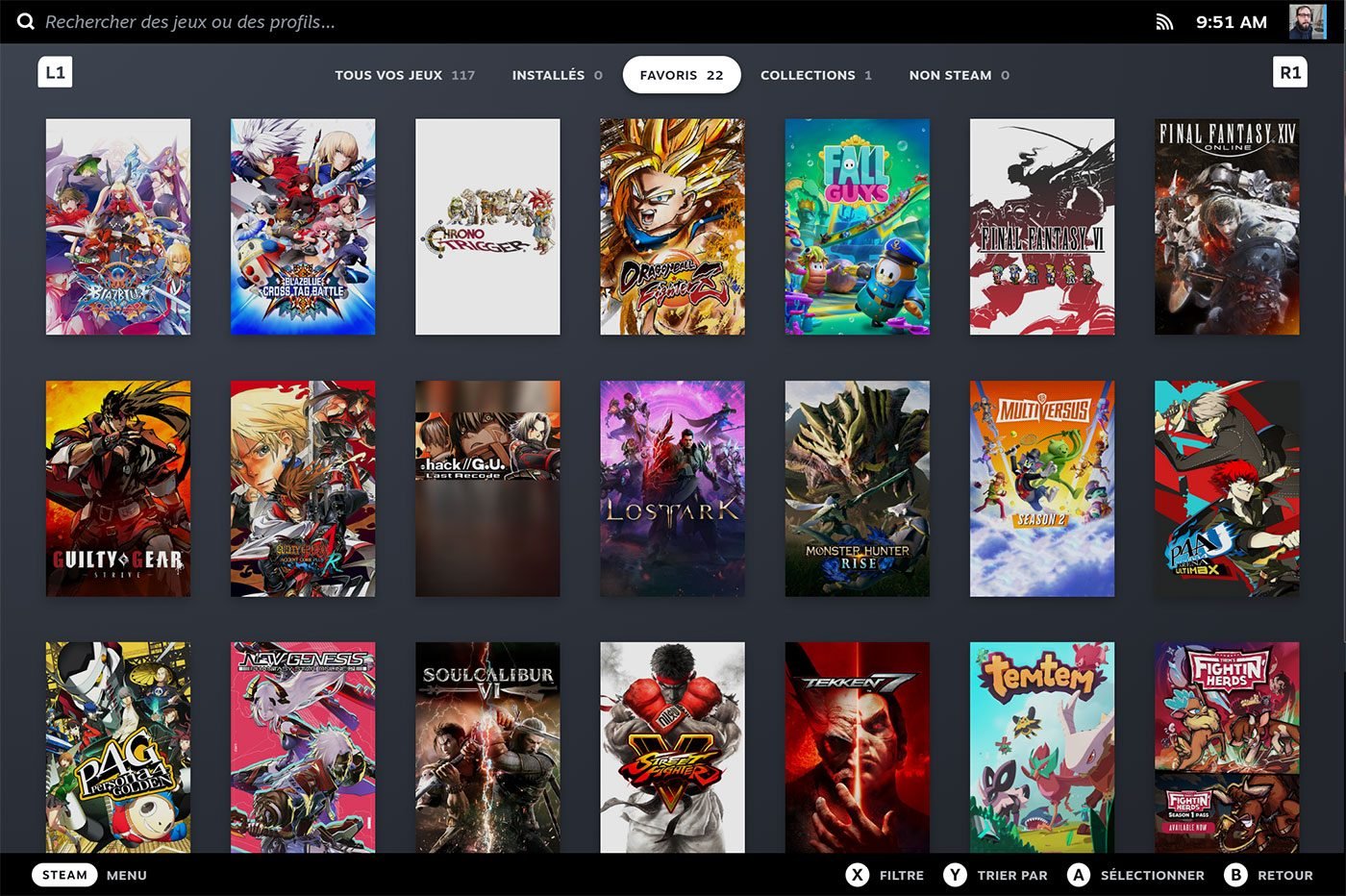The width and height of the screenshot is (1346, 896).
Task: Click the STEAM button in footer
Action: (64, 875)
